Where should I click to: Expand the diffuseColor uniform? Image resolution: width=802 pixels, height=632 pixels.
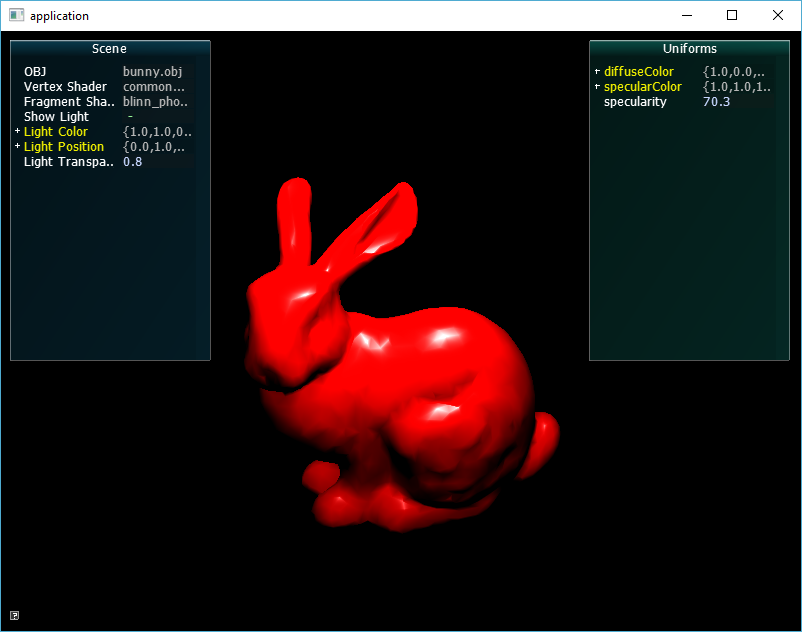click(x=597, y=71)
